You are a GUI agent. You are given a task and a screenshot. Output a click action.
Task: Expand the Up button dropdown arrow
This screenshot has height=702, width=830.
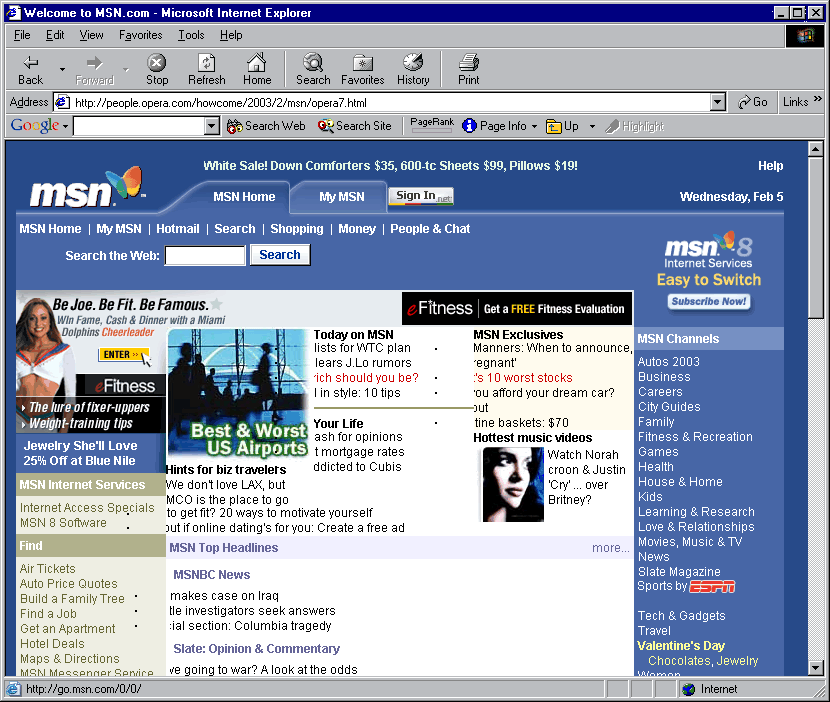coord(592,127)
